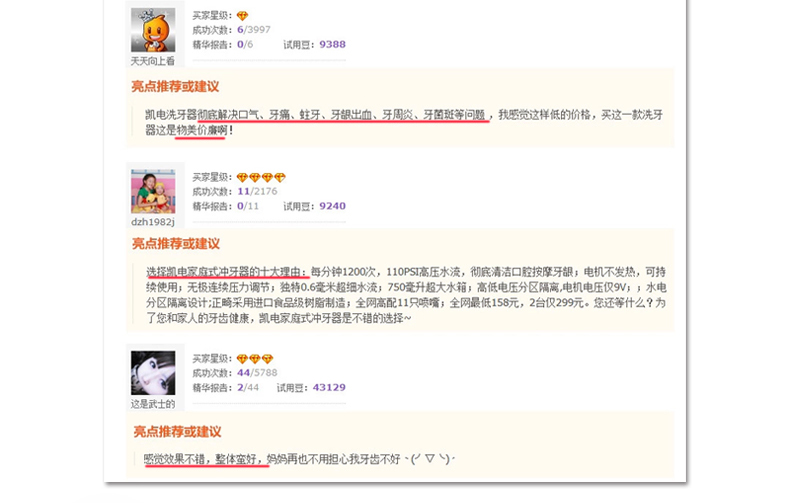
Task: Click single diamond buyer-level icon for 天天向上看
Action: point(242,16)
